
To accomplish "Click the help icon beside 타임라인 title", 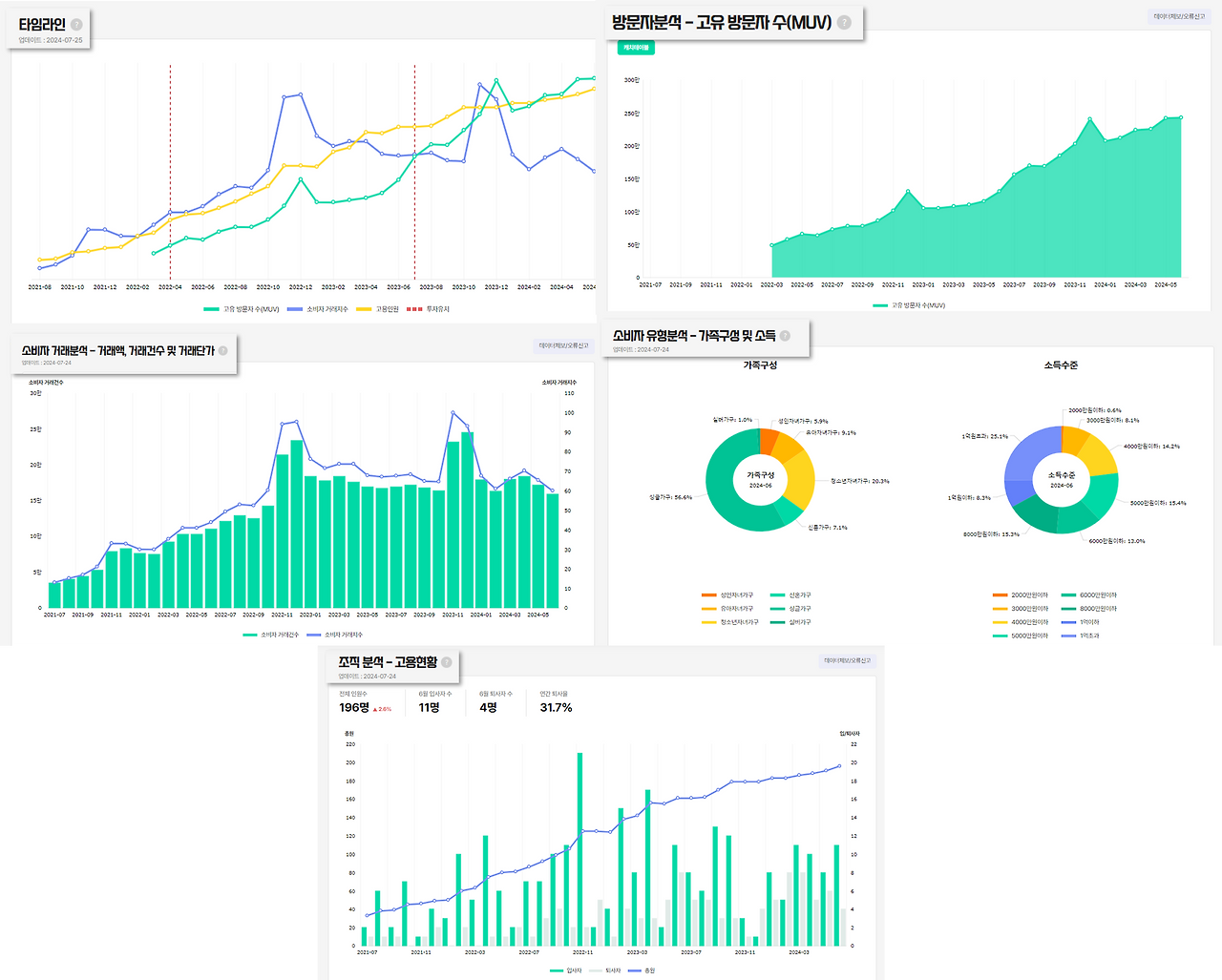I will (76, 25).
